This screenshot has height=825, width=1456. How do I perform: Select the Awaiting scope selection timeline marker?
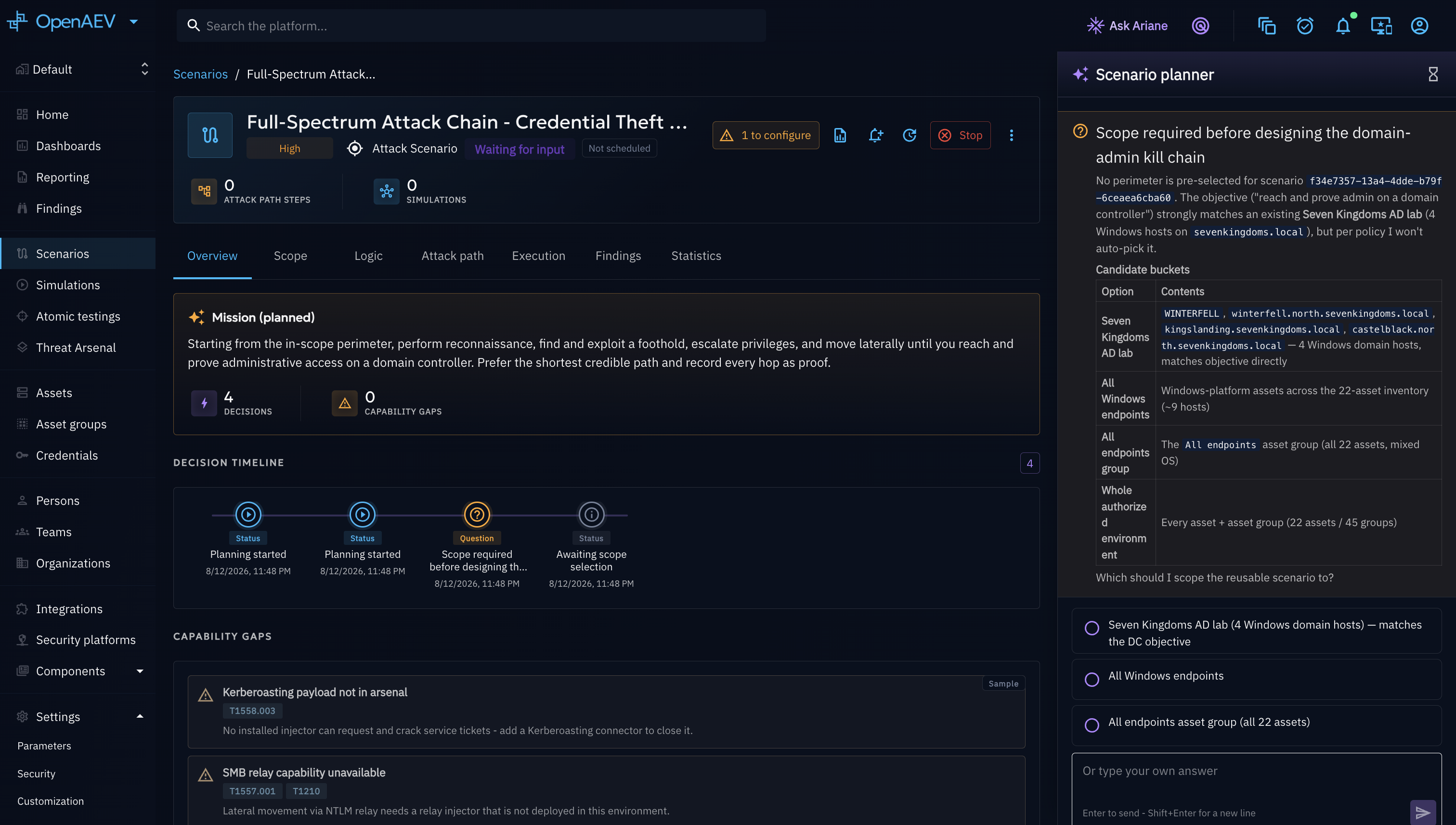(x=591, y=515)
